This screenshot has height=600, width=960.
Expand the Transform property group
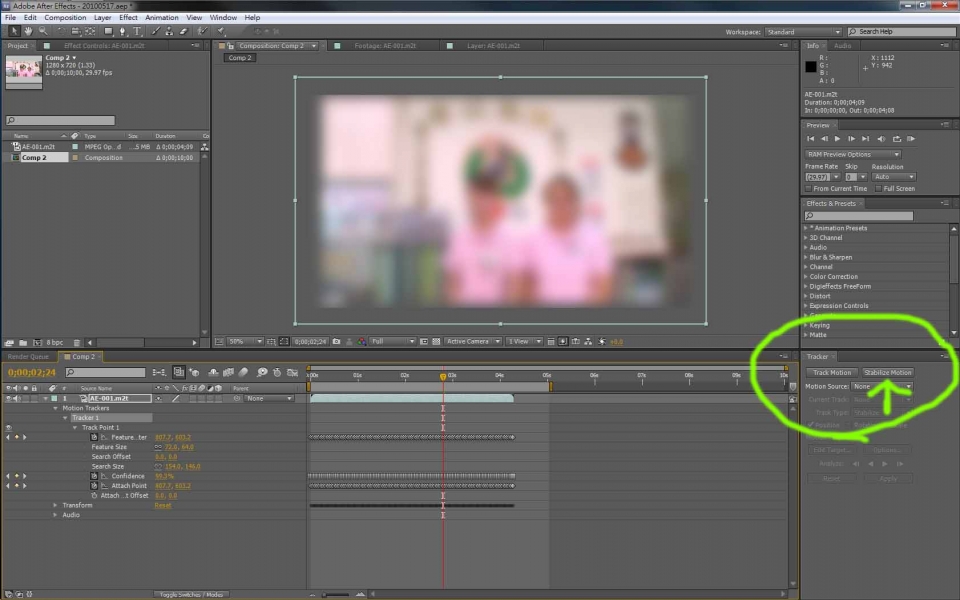pos(55,505)
